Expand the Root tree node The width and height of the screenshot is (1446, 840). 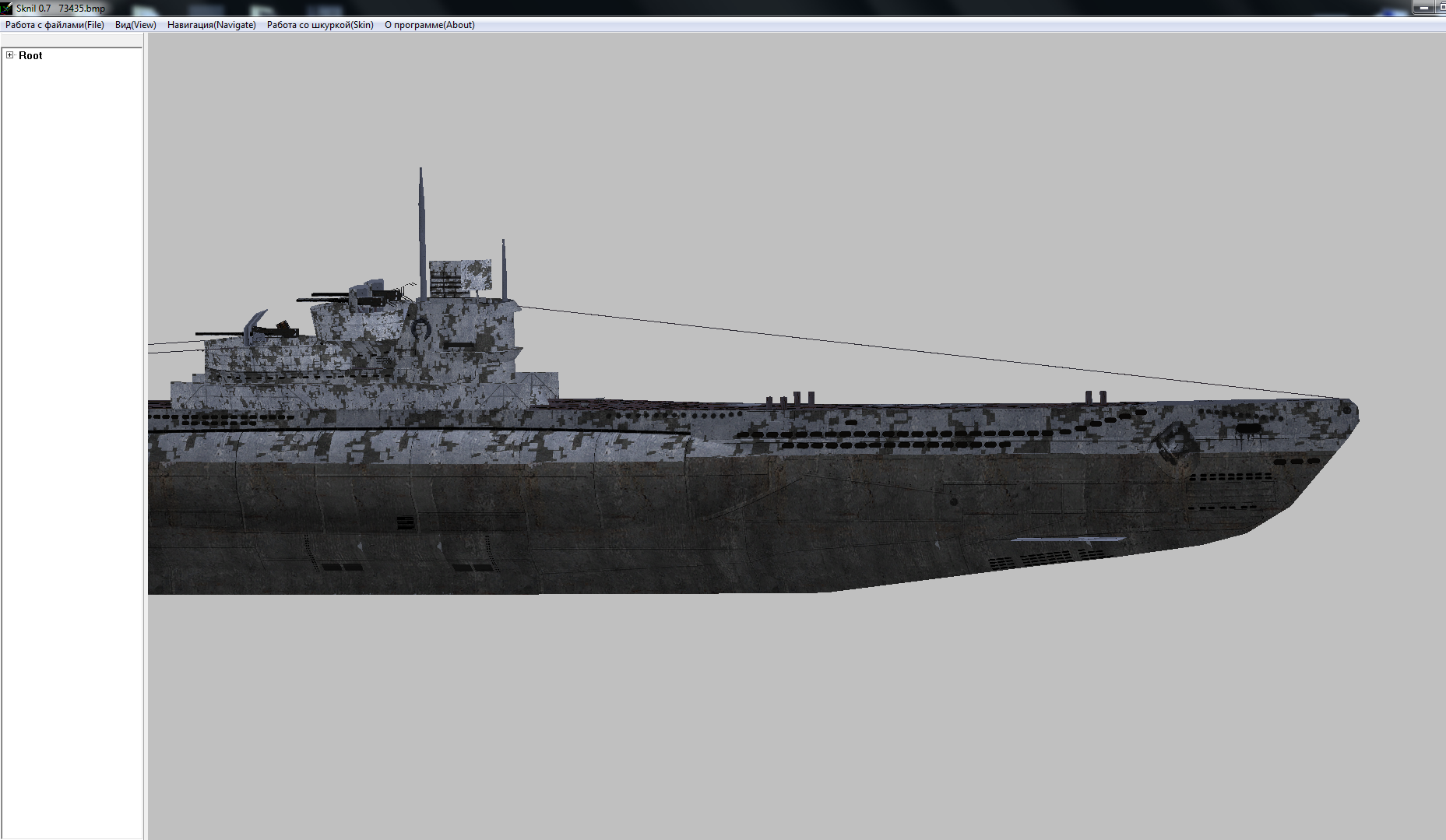tap(10, 55)
